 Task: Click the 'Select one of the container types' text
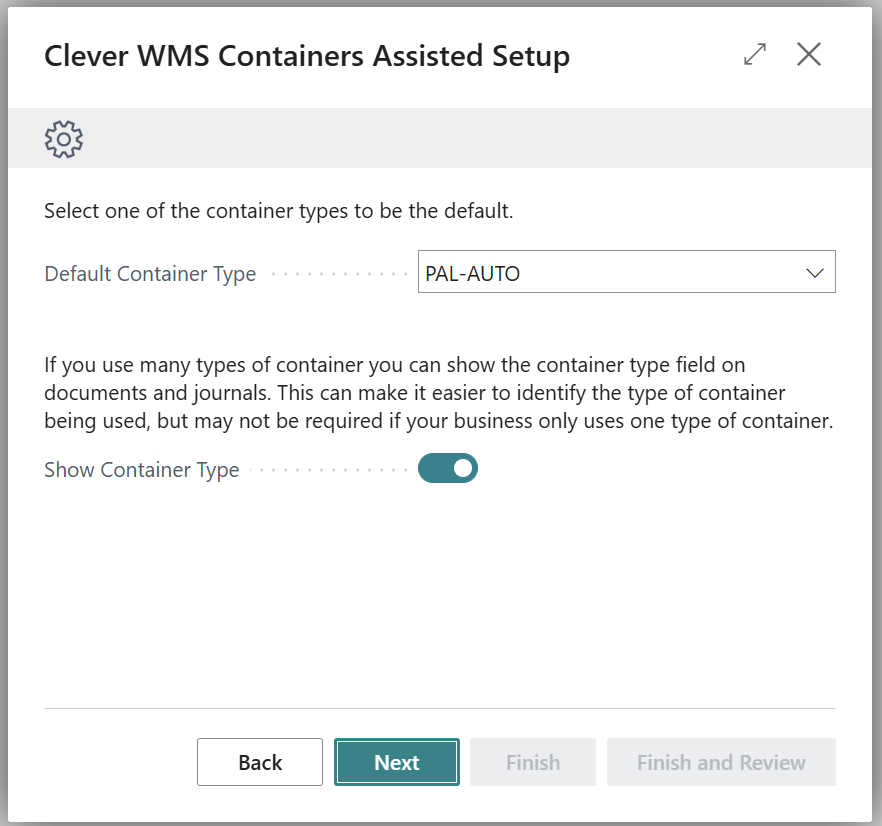tap(279, 212)
